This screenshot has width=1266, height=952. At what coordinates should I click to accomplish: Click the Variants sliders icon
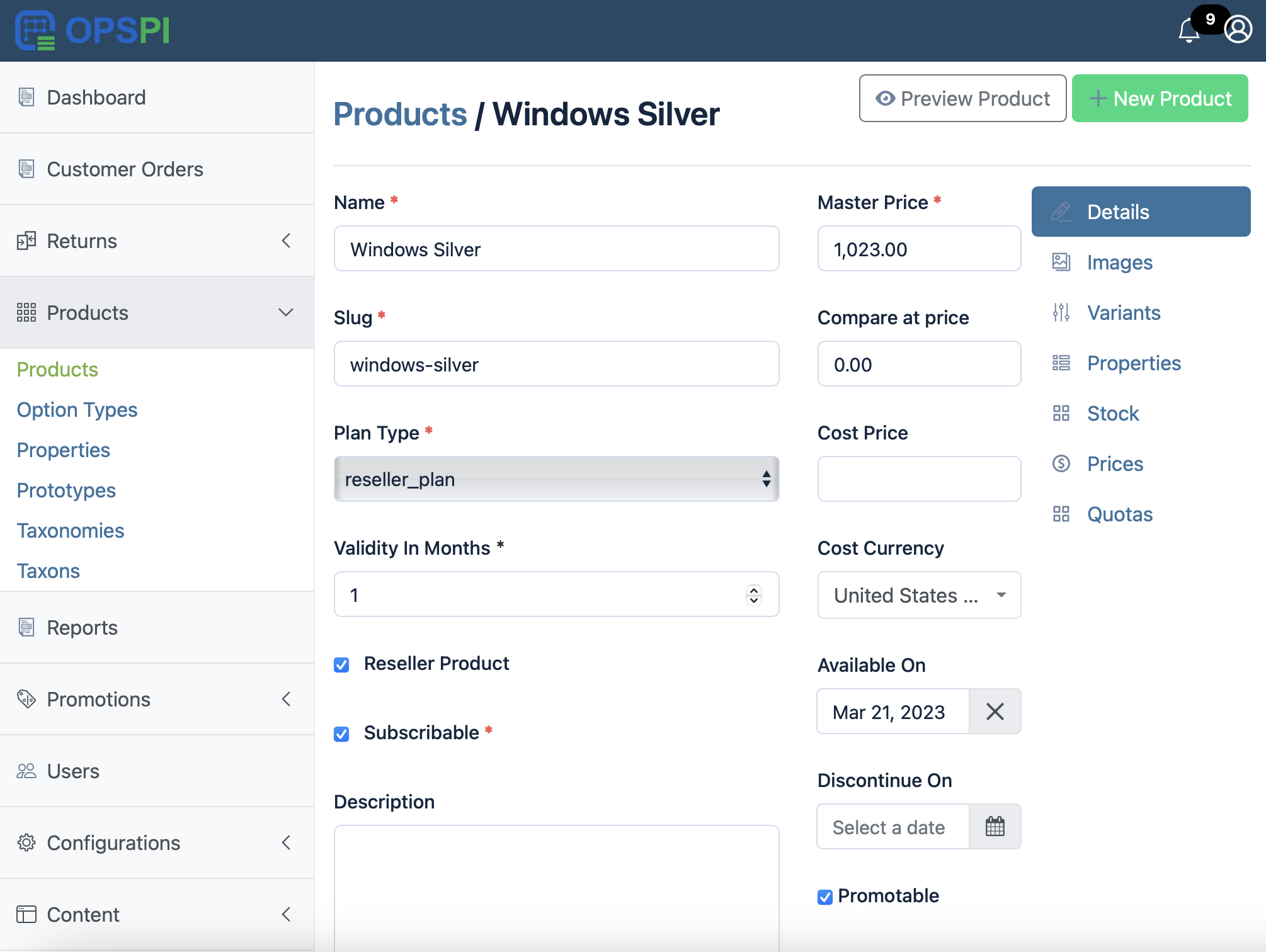[x=1061, y=313]
